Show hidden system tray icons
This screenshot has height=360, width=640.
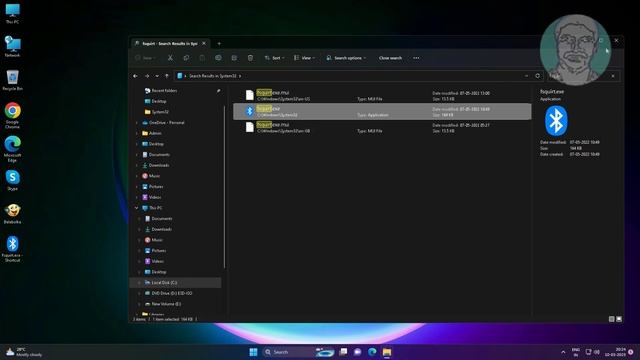tap(563, 352)
